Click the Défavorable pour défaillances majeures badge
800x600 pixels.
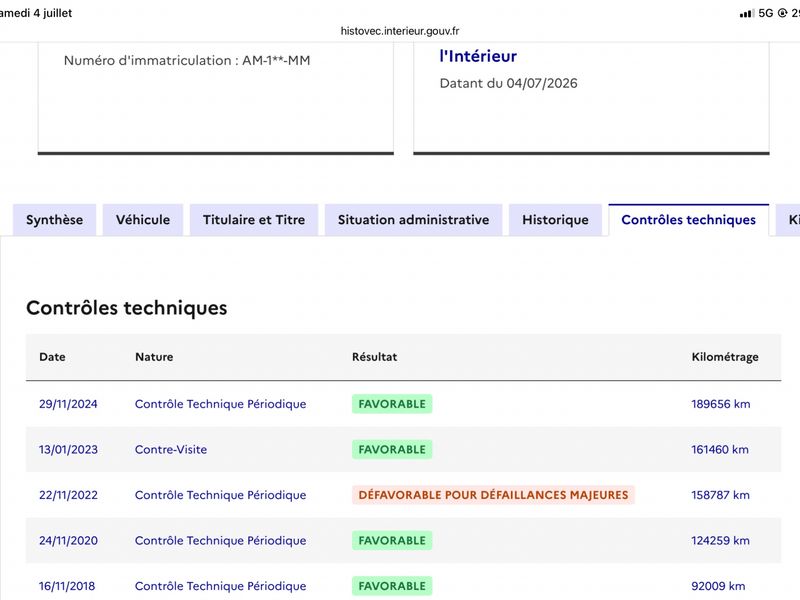click(x=493, y=495)
